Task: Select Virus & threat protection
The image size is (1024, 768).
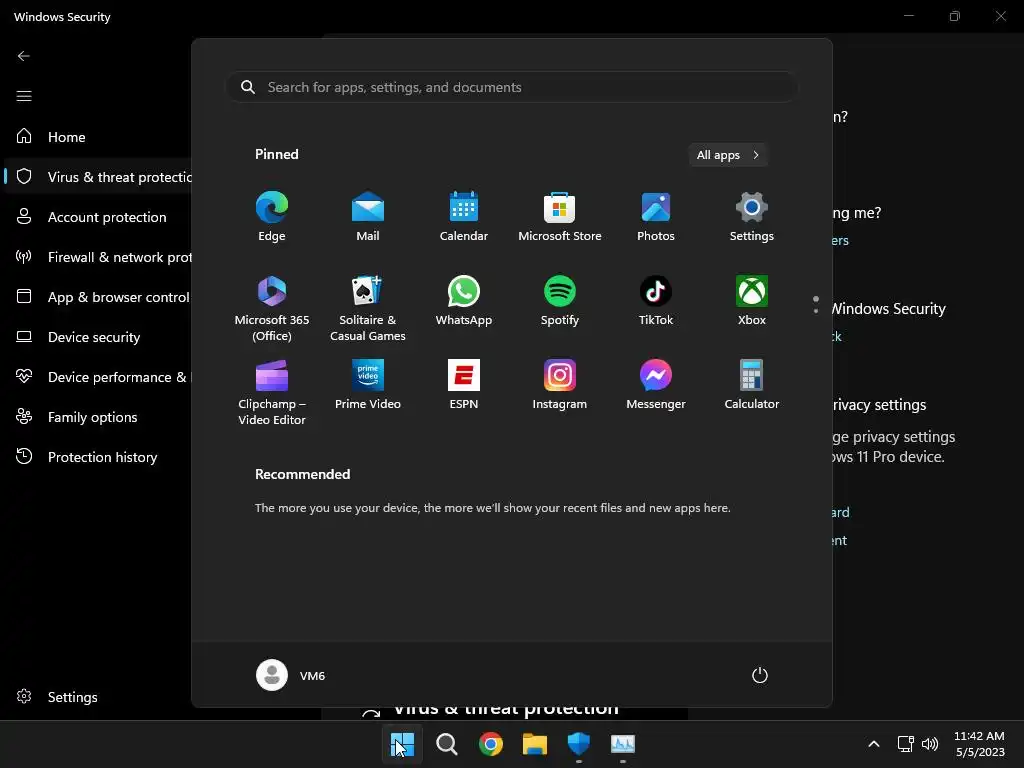Action: tap(98, 176)
